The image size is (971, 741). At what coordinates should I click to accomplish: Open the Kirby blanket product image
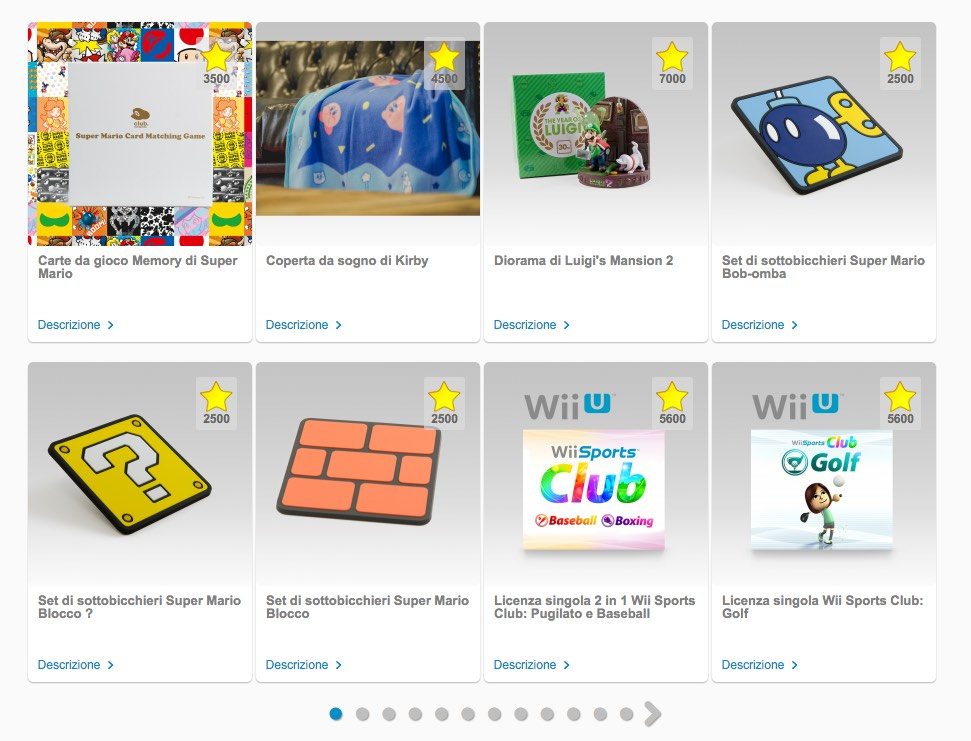368,128
